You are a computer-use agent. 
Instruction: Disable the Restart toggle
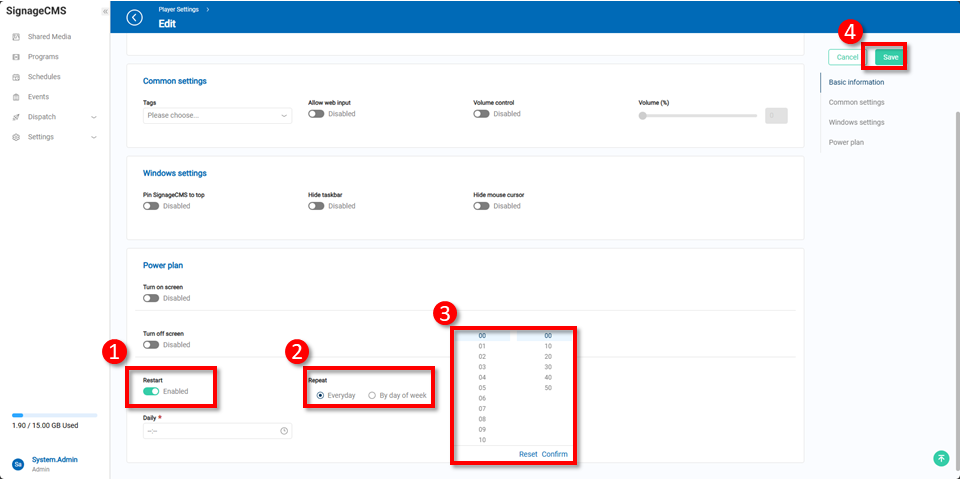pyautogui.click(x=152, y=391)
